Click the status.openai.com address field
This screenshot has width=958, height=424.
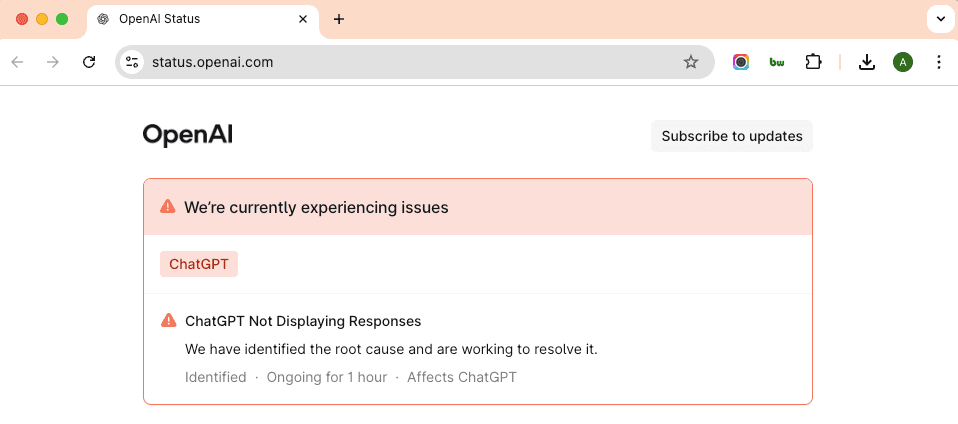tap(415, 62)
